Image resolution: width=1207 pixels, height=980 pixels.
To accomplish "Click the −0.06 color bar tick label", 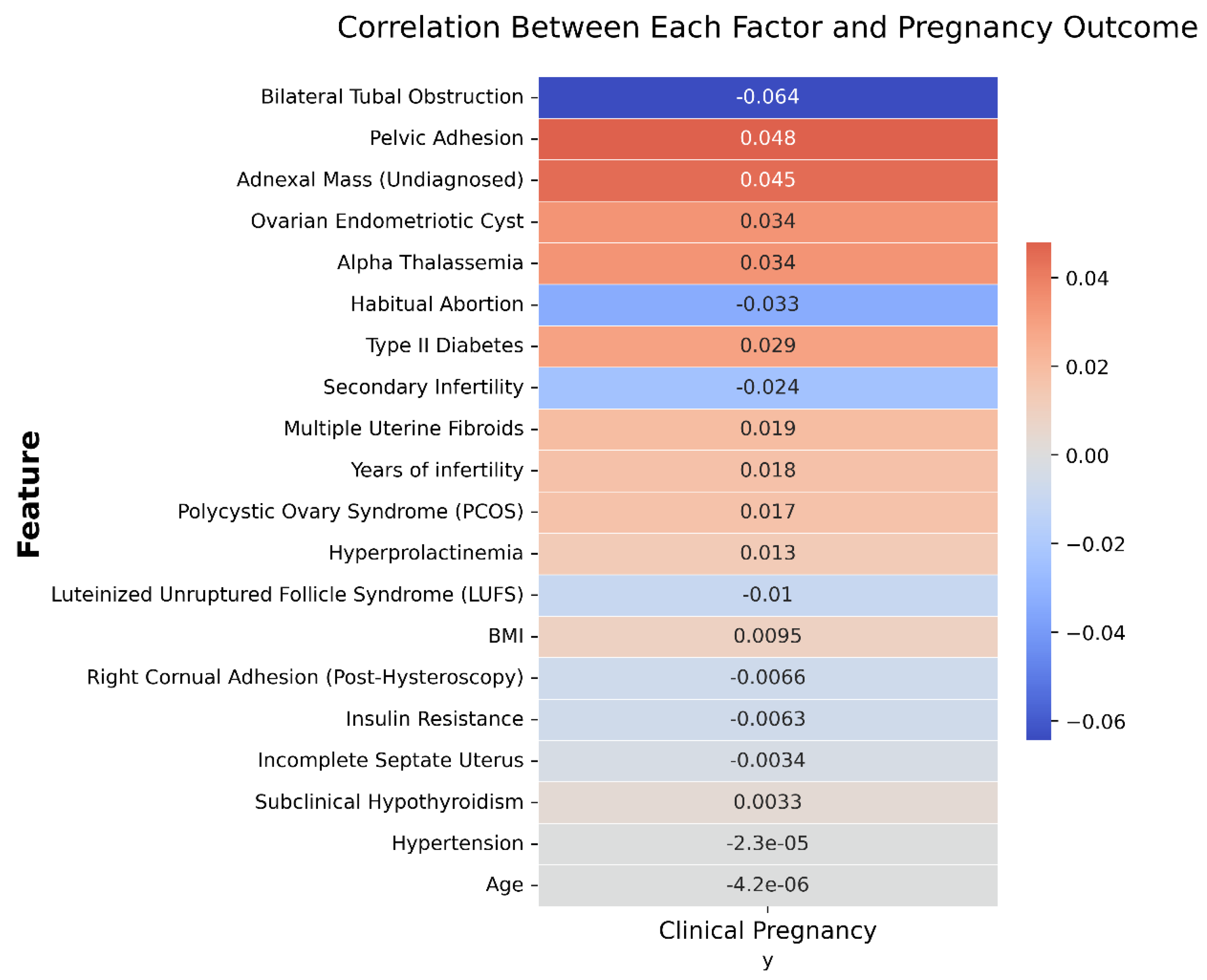I will pyautogui.click(x=1095, y=722).
